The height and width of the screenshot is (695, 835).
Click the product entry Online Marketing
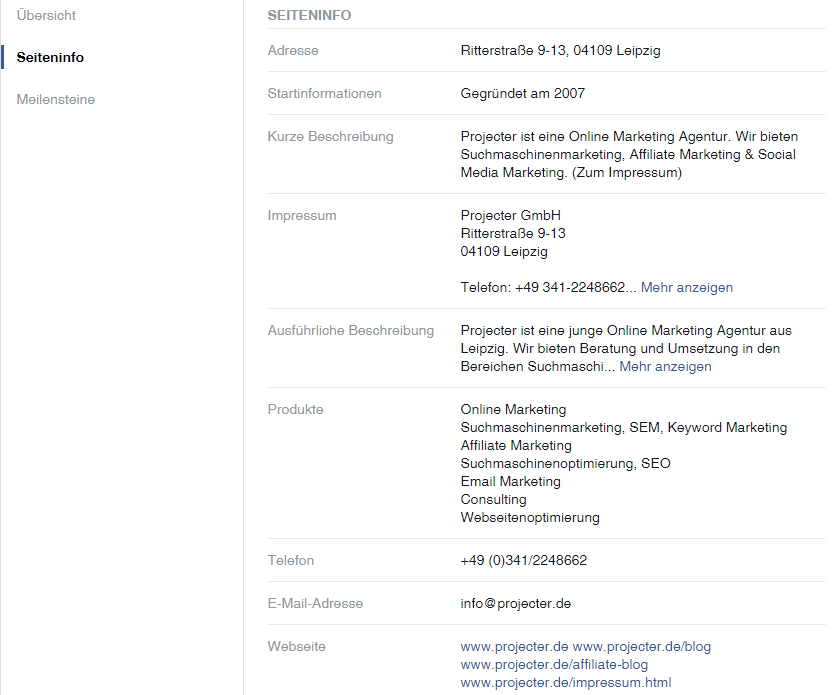tap(513, 410)
